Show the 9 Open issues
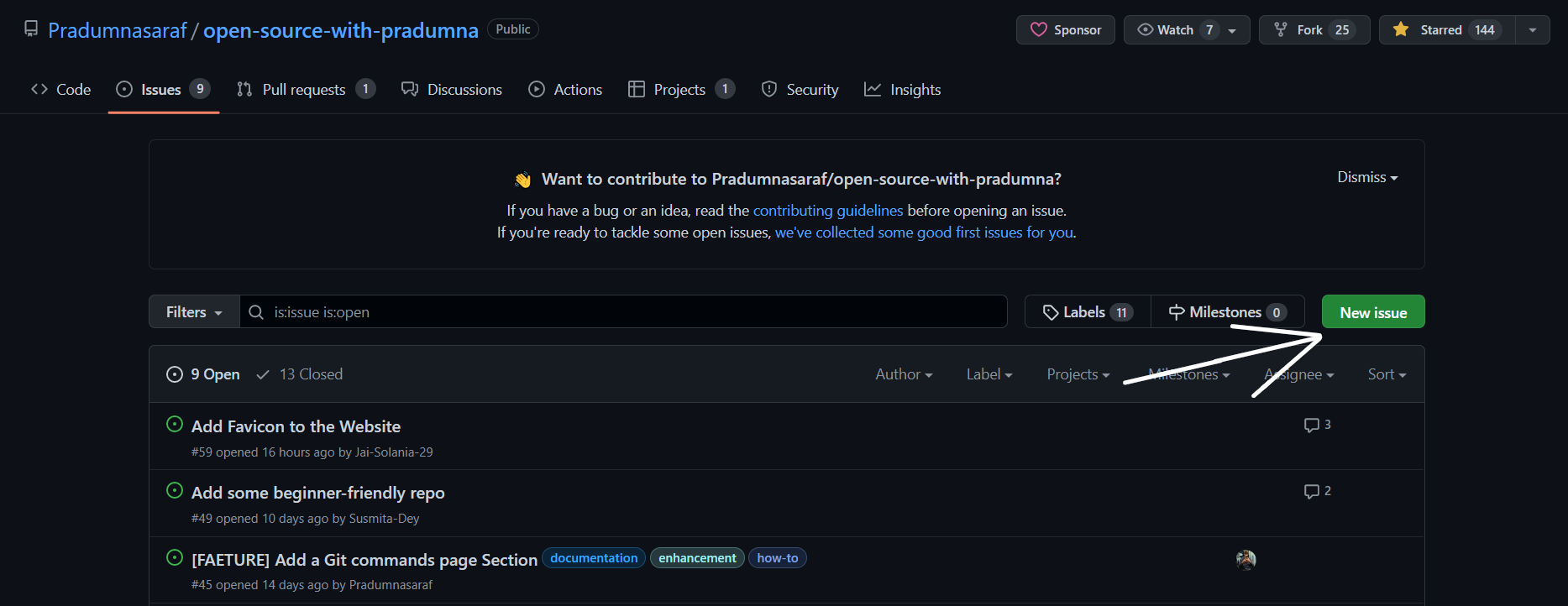Image resolution: width=1568 pixels, height=606 pixels. tap(203, 374)
